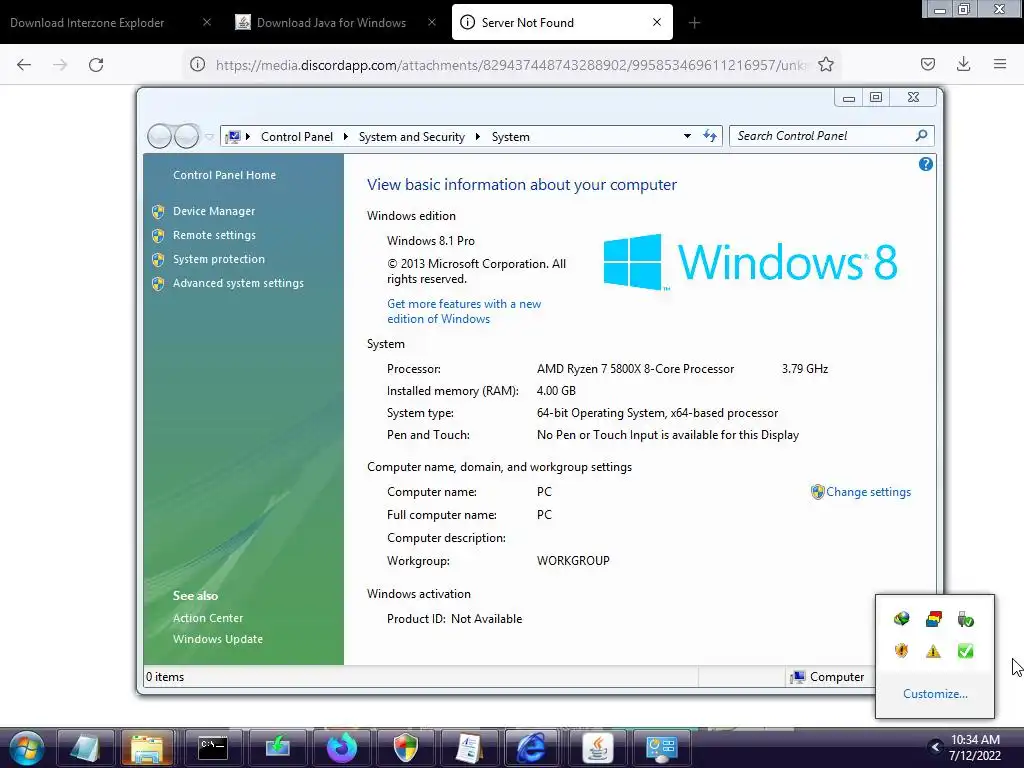This screenshot has height=768, width=1024.
Task: Go to Control Panel Home
Action: click(x=224, y=175)
